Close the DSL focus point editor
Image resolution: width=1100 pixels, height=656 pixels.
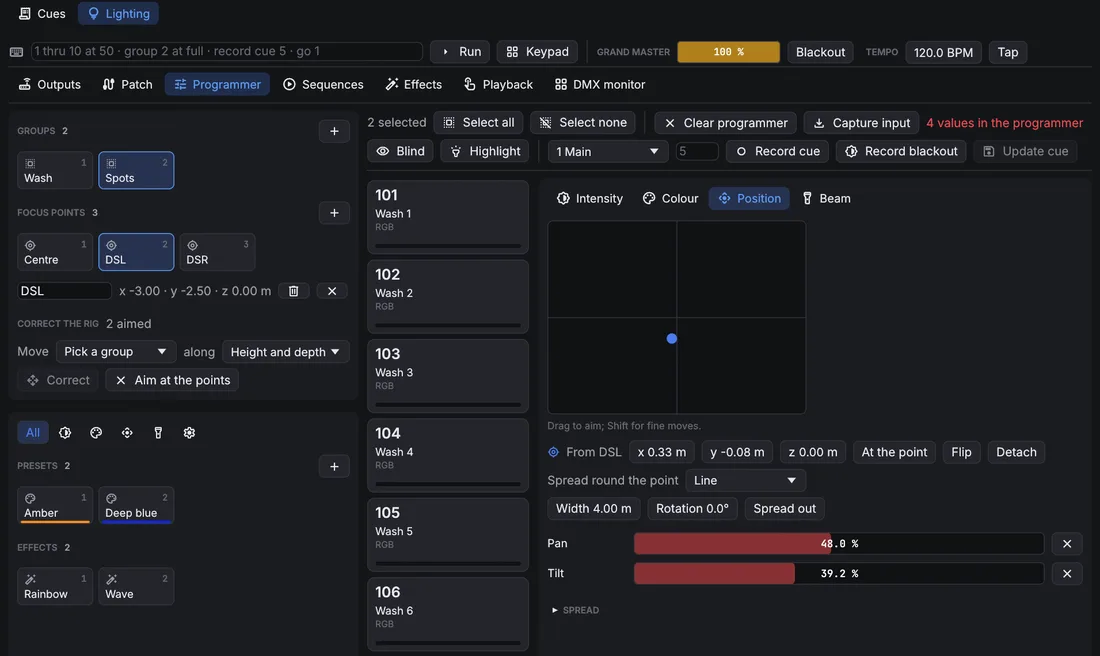332,290
